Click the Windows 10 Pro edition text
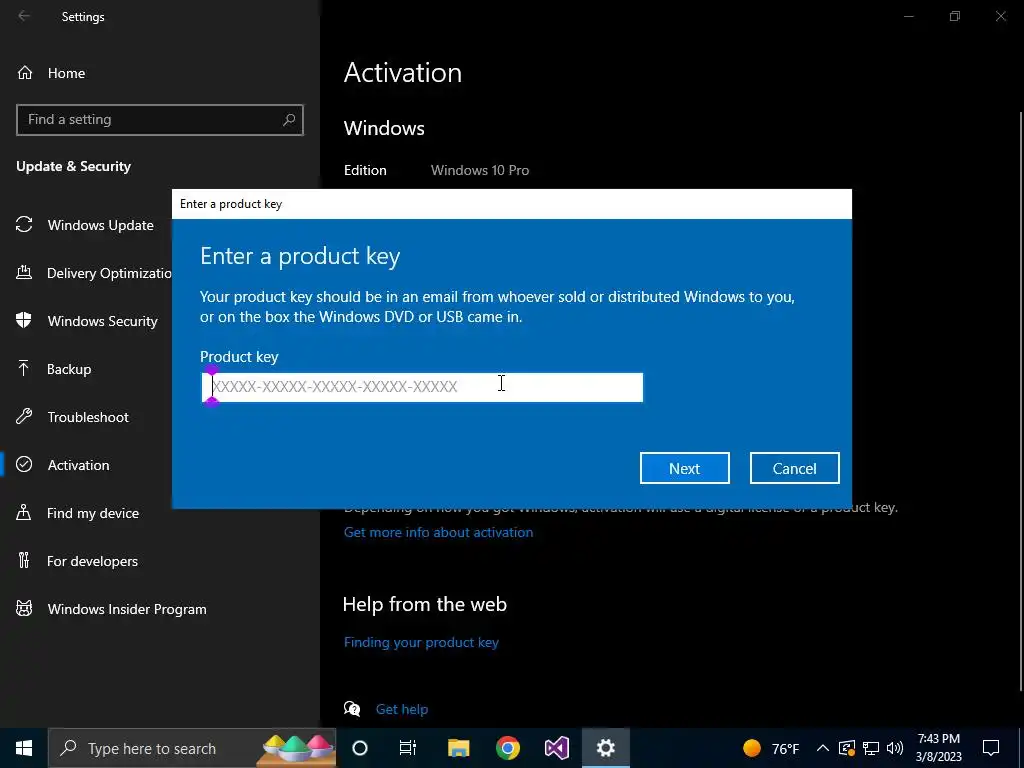 480,170
